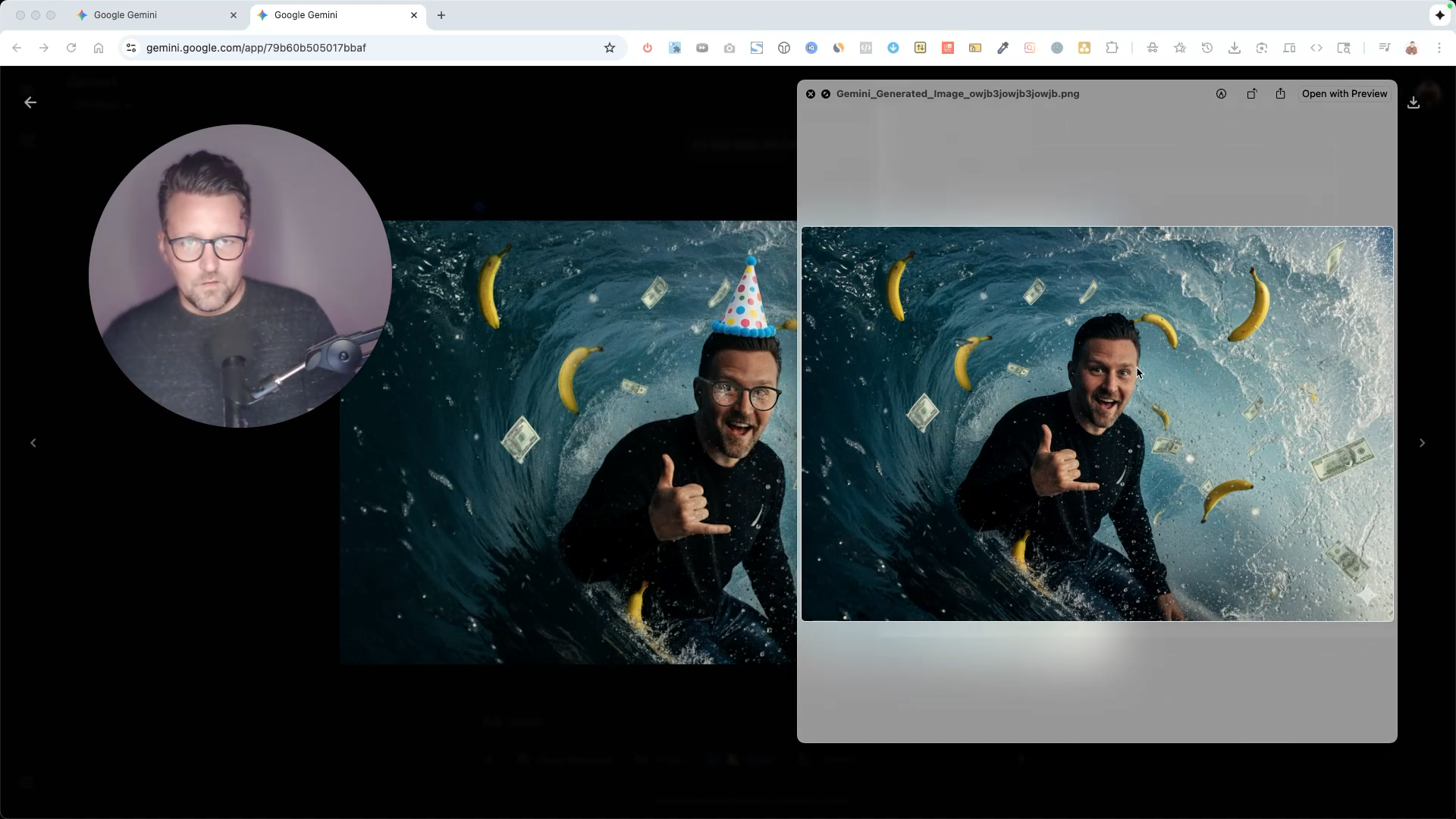This screenshot has height=819, width=1456.
Task: Show the next image with right chevron
Action: (x=1422, y=443)
